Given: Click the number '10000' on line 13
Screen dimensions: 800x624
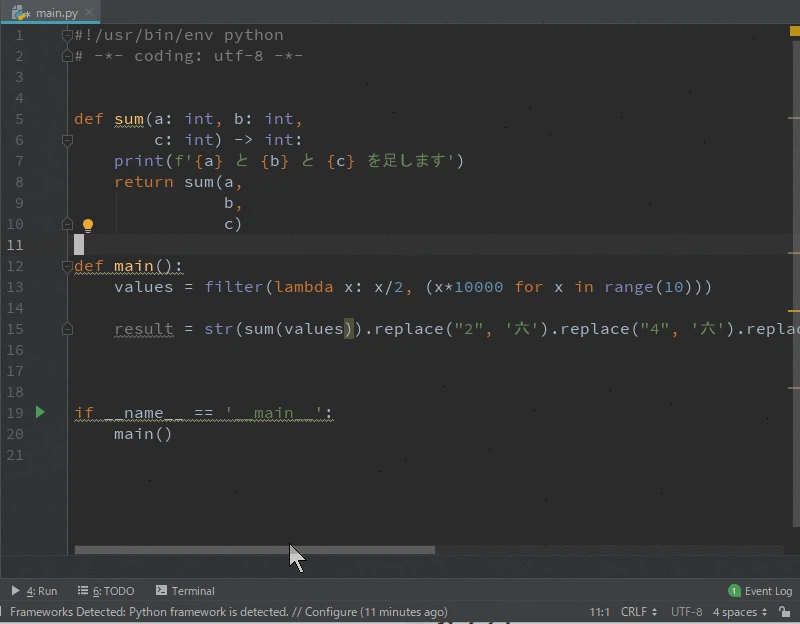Looking at the screenshot, I should point(479,287).
